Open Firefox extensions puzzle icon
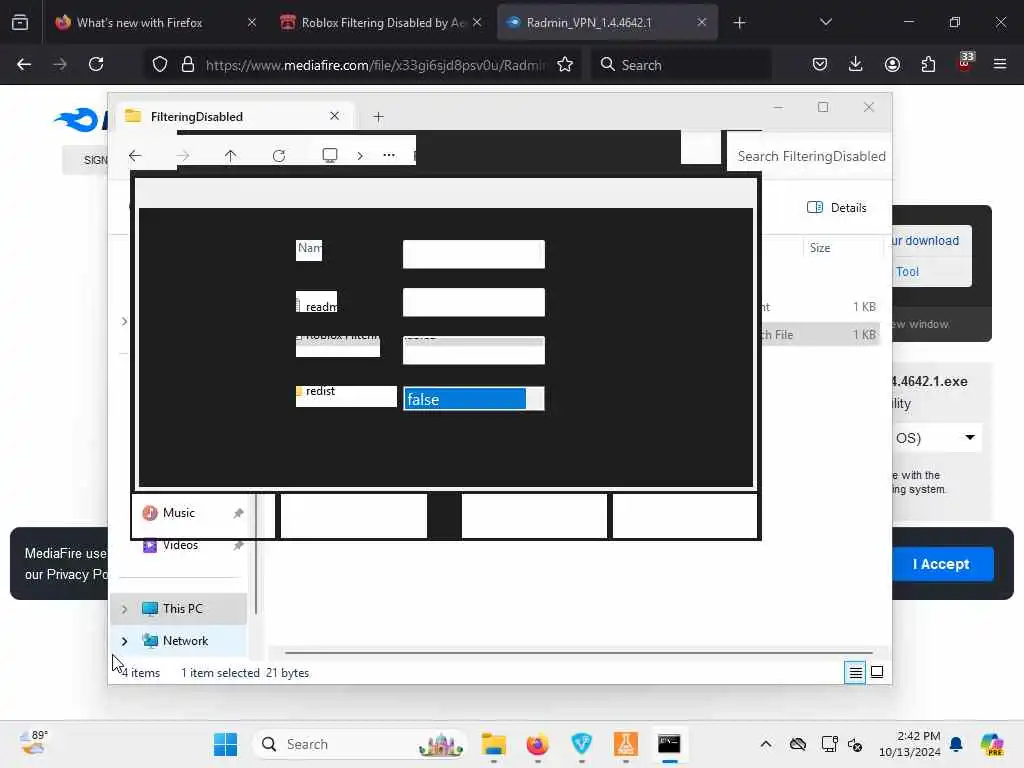Screen dimensions: 1024x768 tap(928, 64)
